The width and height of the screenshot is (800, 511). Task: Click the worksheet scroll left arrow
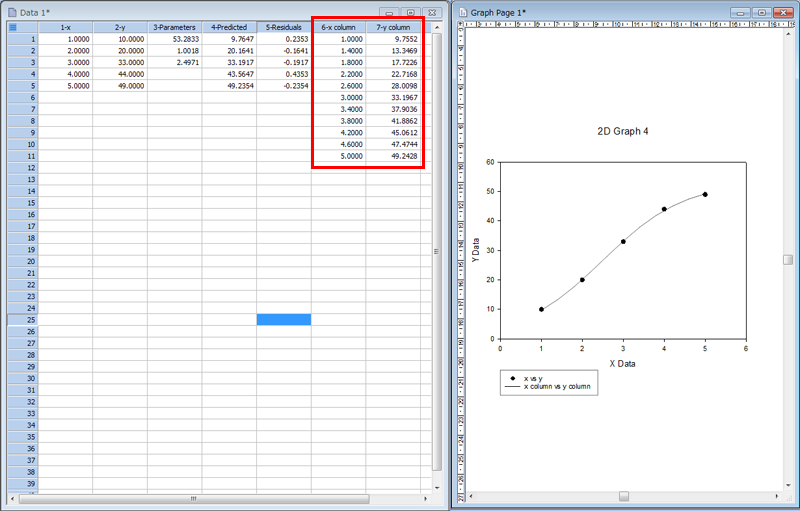tap(13, 498)
